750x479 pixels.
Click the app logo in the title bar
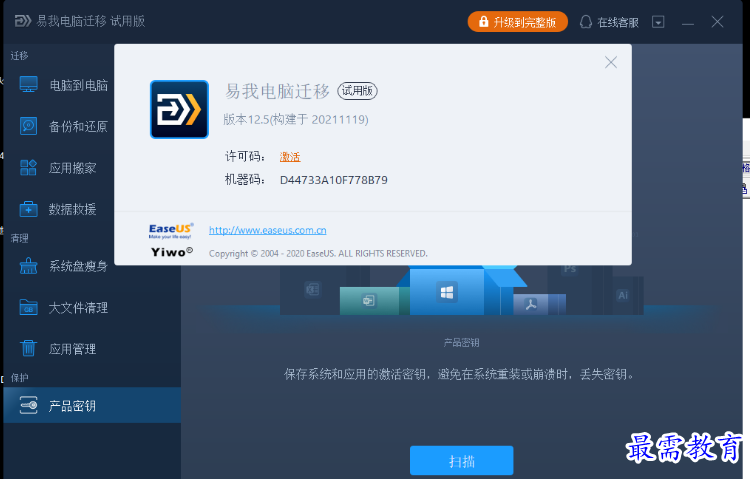[x=22, y=21]
